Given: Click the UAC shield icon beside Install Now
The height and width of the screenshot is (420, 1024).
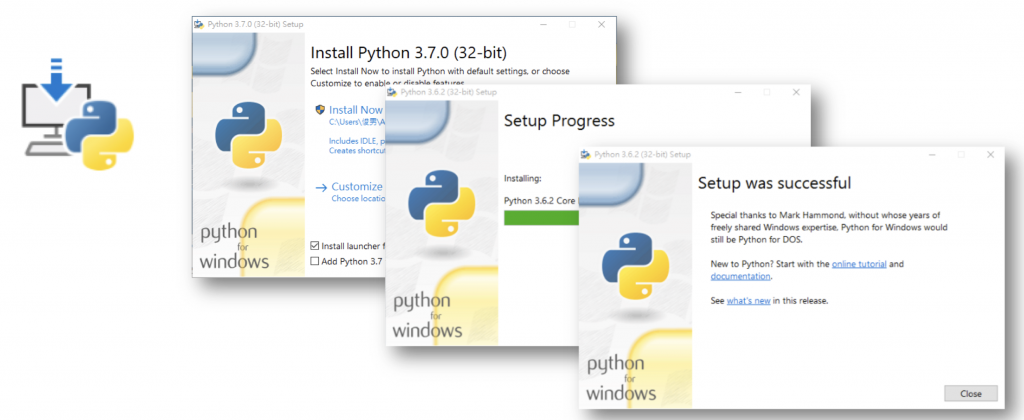Looking at the screenshot, I should point(320,110).
